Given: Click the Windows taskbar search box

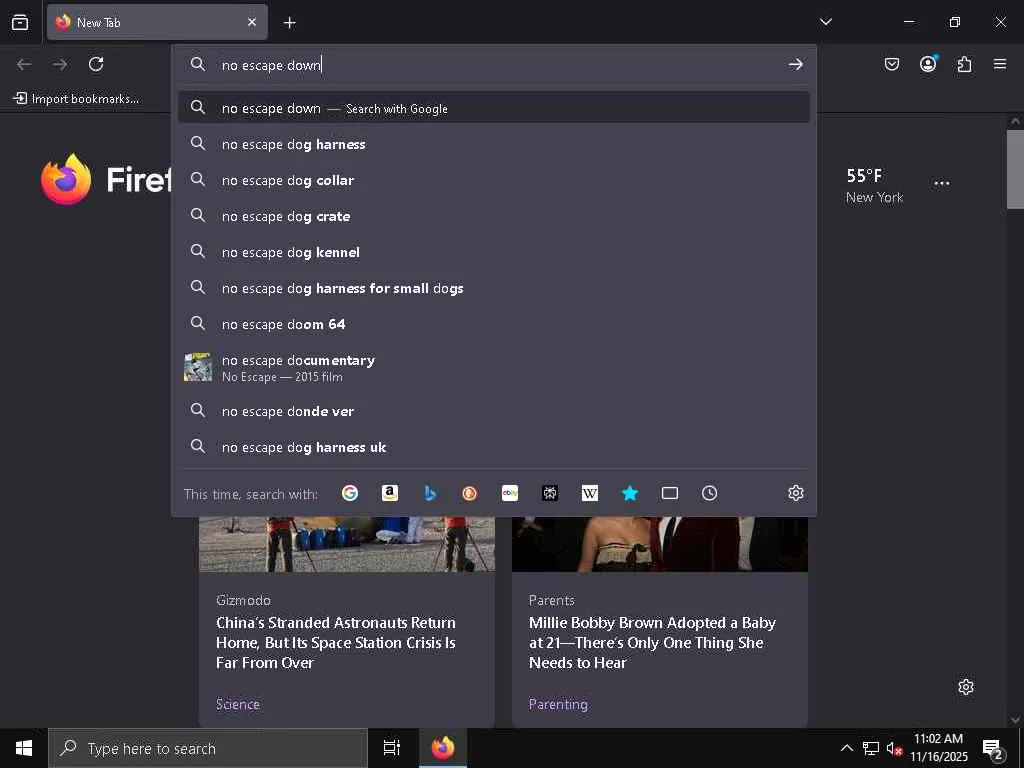Looking at the screenshot, I should [x=208, y=748].
